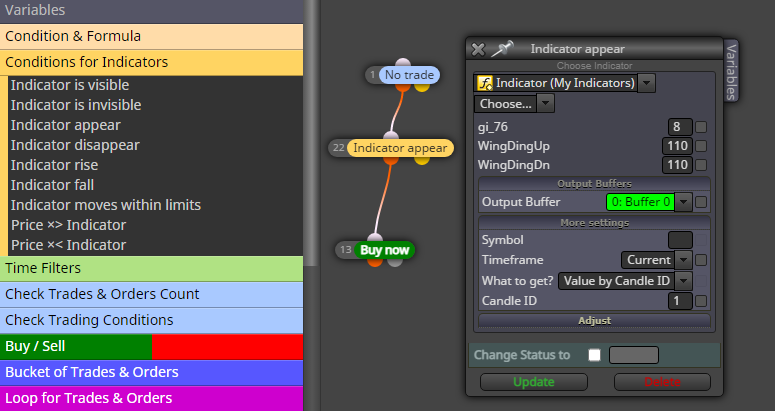Edit the gi_76 value field
The image size is (775, 411).
click(680, 127)
